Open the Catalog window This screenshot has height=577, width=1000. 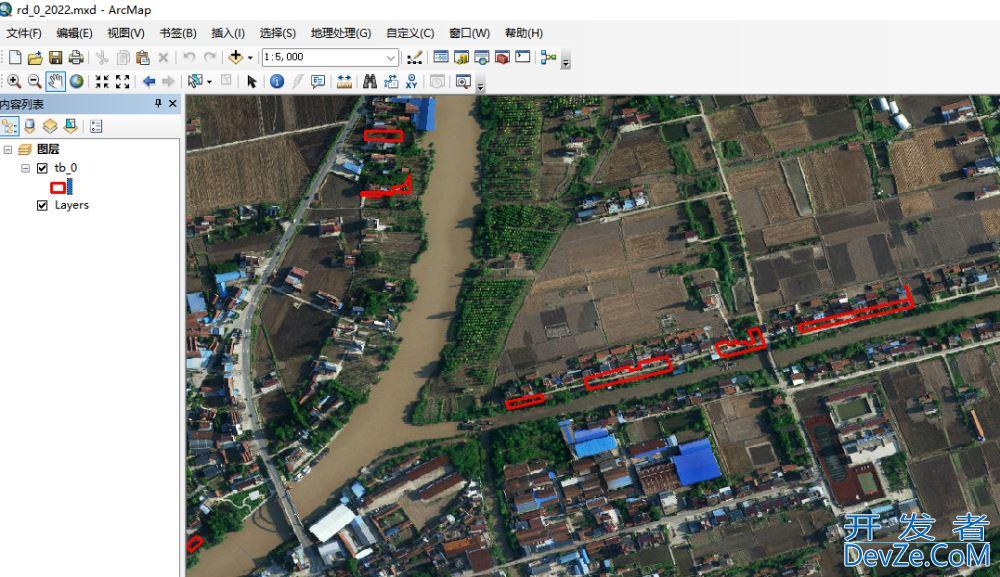(x=461, y=57)
